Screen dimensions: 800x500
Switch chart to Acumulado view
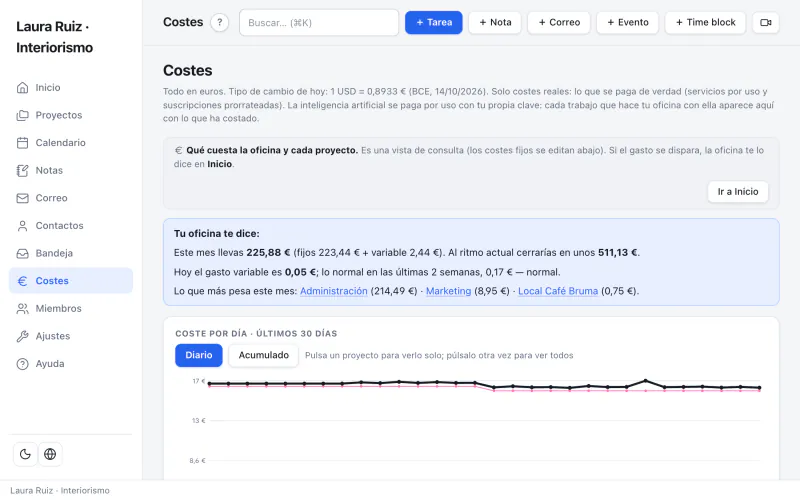coord(263,355)
